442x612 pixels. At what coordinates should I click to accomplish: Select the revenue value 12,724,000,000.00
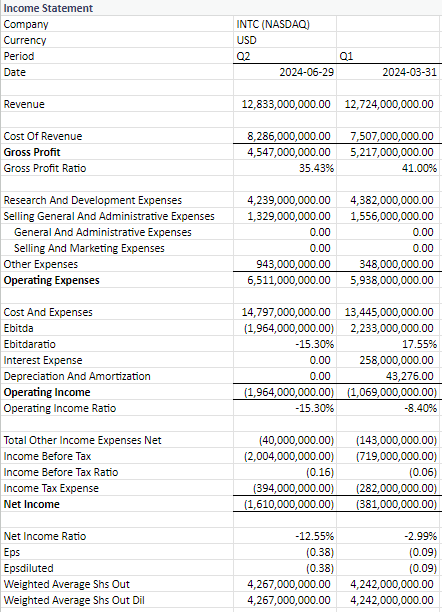coord(389,104)
